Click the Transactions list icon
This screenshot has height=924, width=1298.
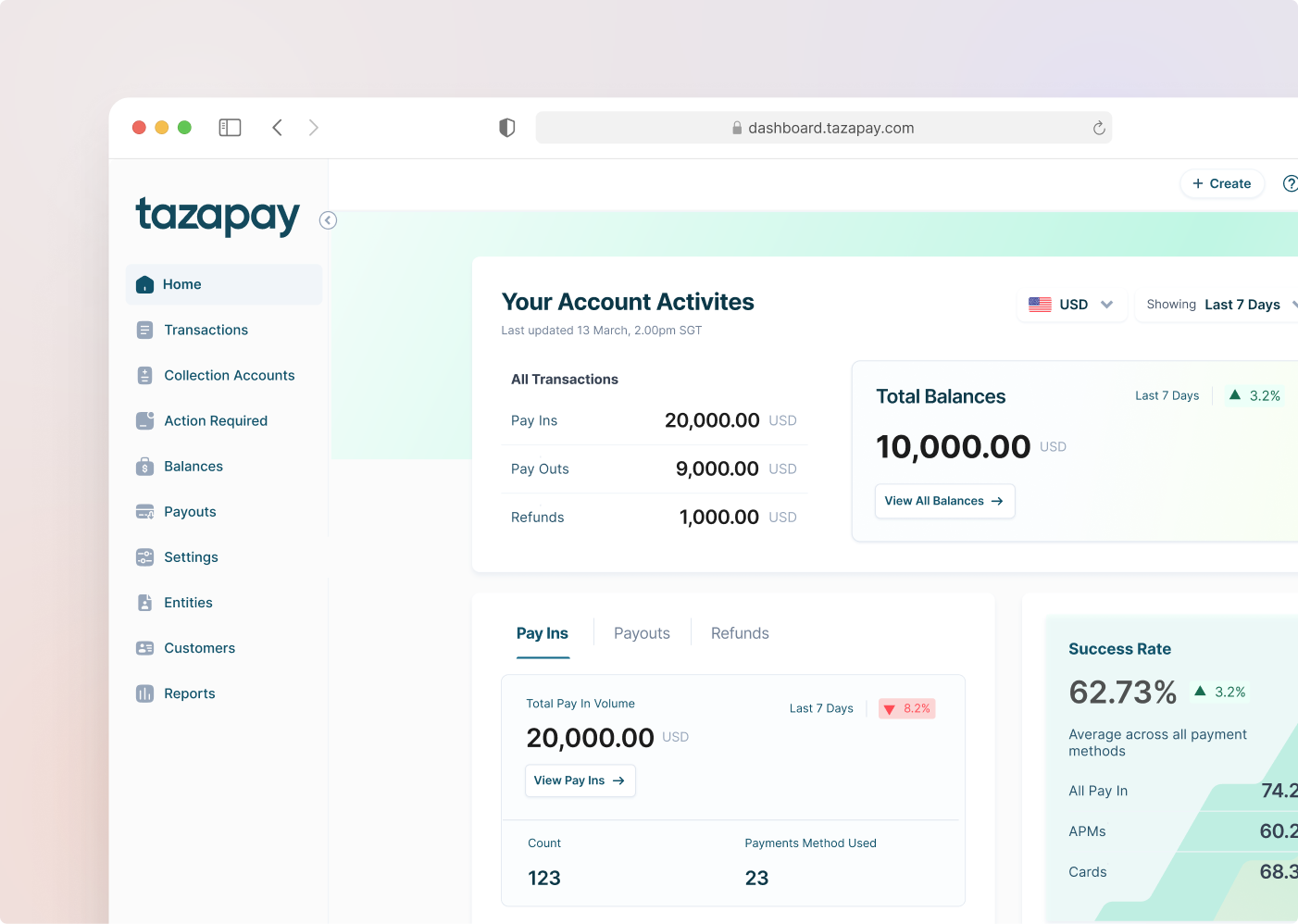[144, 330]
